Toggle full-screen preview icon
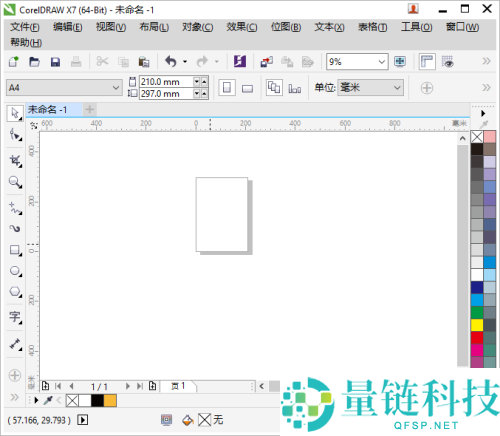Screen dimensions: 500x436 [400, 62]
